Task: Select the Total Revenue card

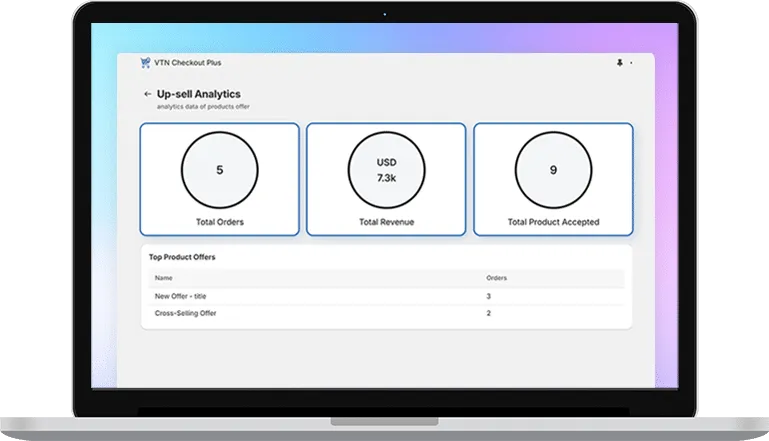Action: 386,180
